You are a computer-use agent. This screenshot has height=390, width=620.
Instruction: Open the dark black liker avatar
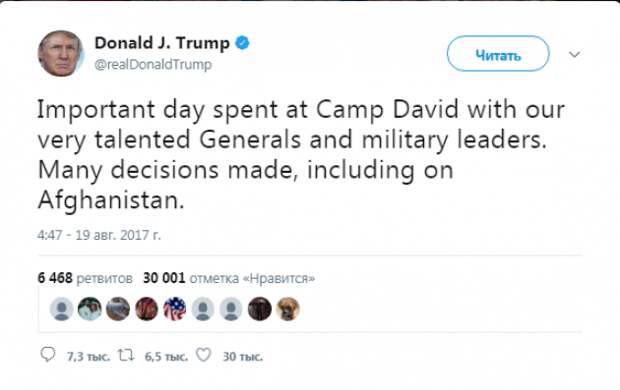pyautogui.click(x=260, y=309)
